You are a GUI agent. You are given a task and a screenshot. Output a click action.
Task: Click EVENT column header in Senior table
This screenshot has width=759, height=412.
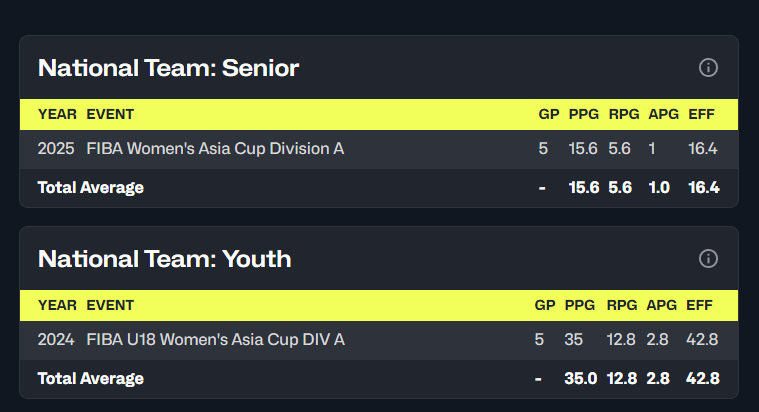[110, 114]
